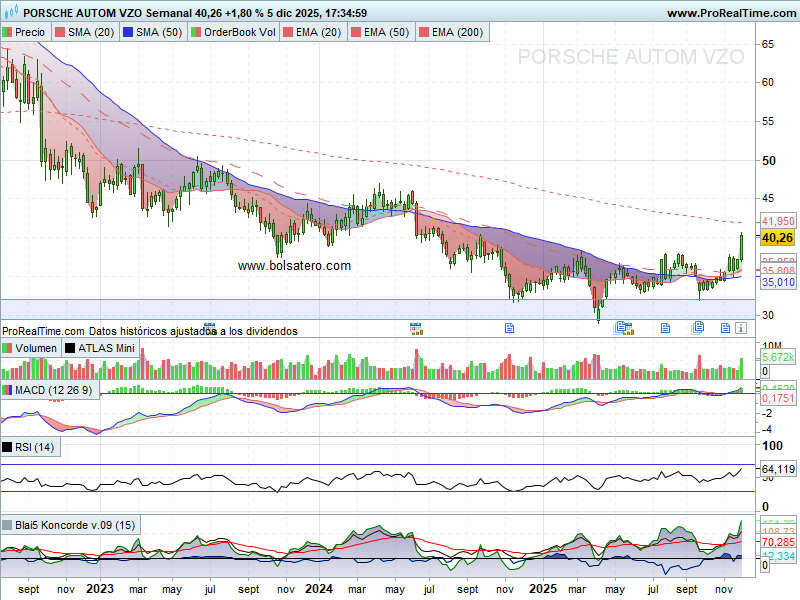
Task: Follow the www.ProRealTime.com link at top right
Action: click(731, 13)
